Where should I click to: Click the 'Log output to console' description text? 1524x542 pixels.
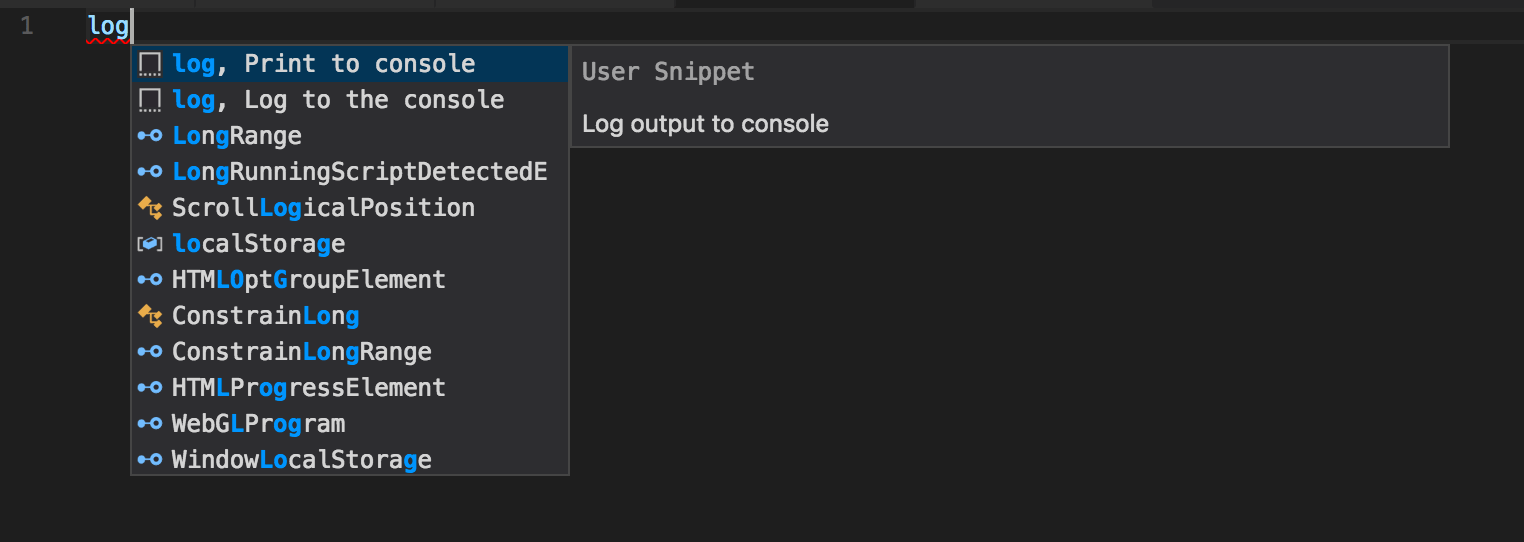point(705,124)
